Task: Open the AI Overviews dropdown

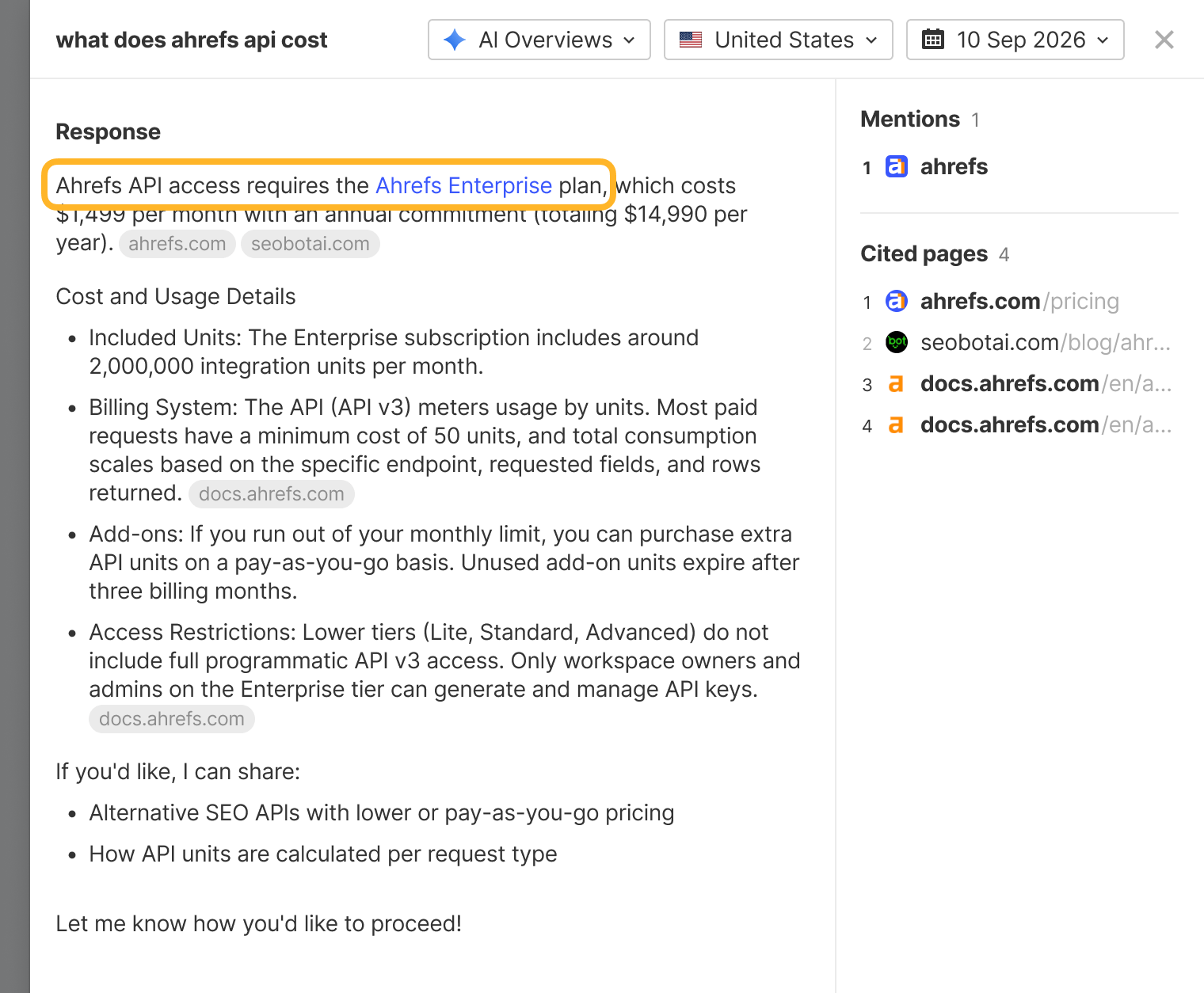Action: pyautogui.click(x=539, y=40)
